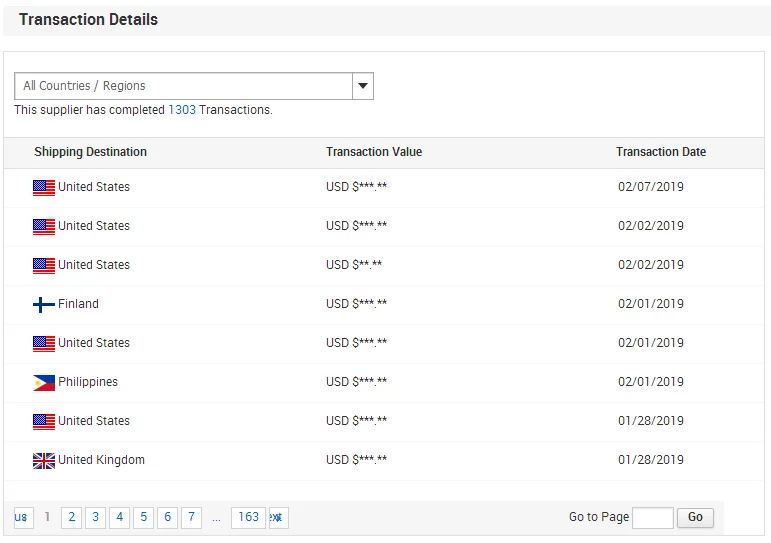This screenshot has height=543, width=771.
Task: Click the date in the Philippines row
Action: pos(651,382)
